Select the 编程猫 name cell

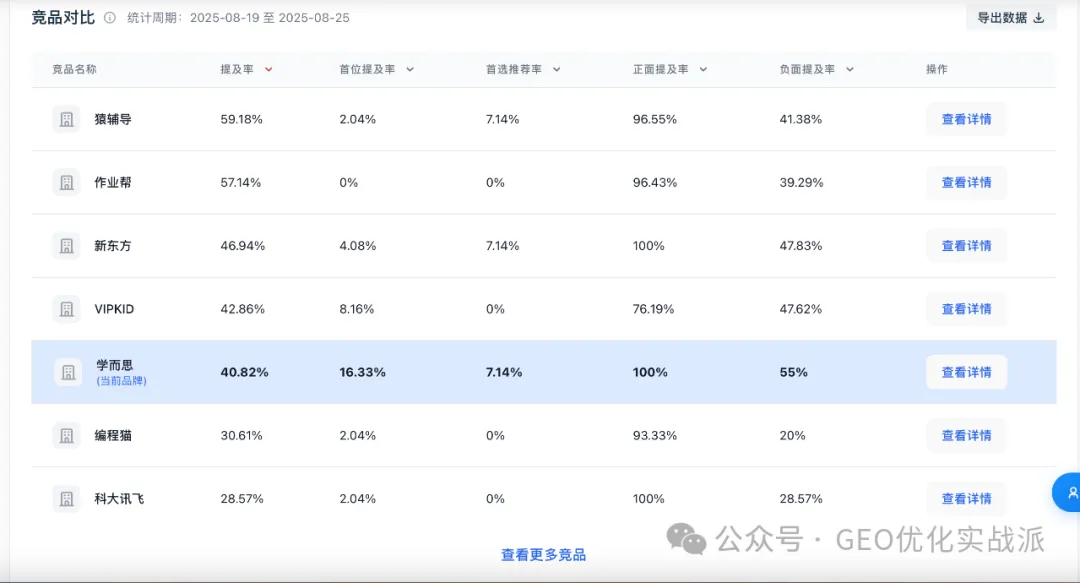113,436
